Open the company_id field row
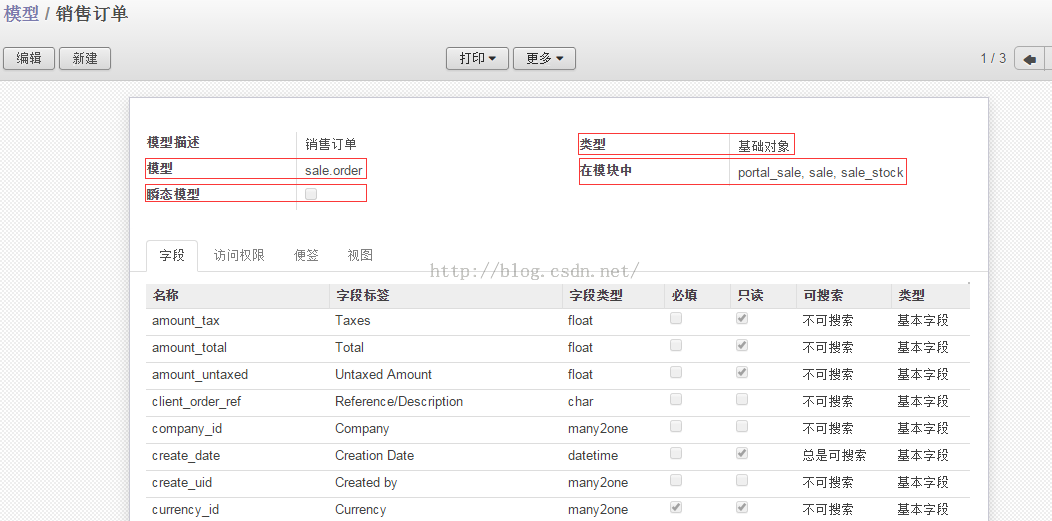1052x521 pixels. [x=187, y=428]
